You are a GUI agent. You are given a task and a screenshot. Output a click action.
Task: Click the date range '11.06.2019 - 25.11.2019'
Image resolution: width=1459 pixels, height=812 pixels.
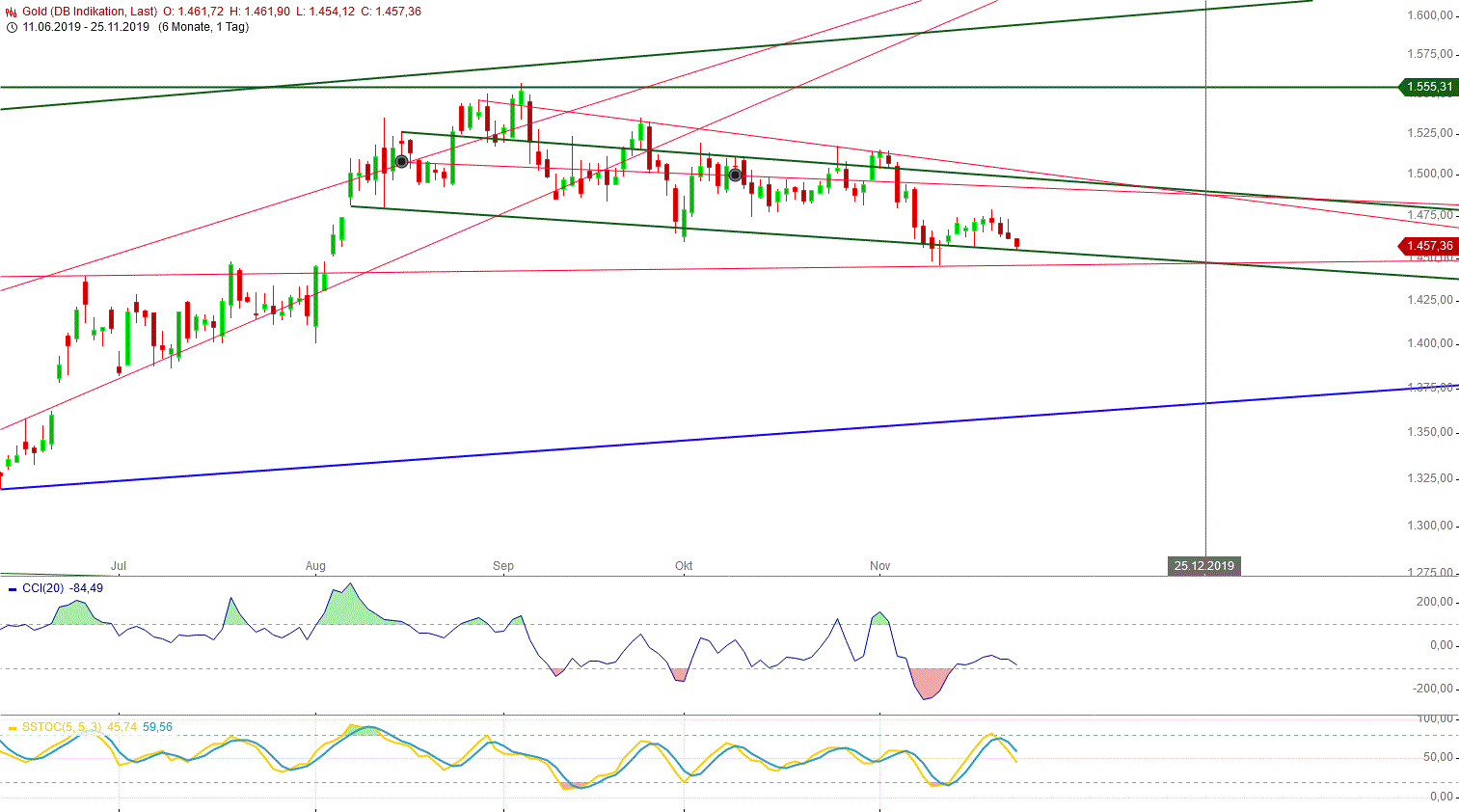(86, 27)
